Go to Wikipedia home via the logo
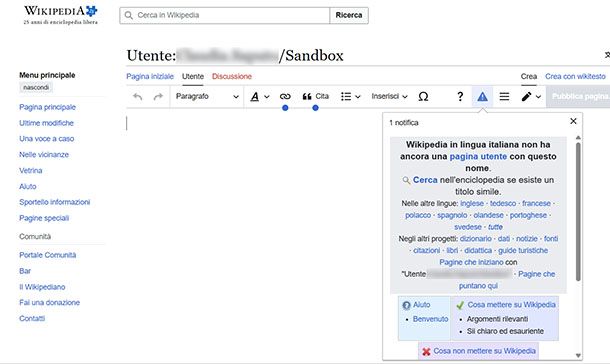The height and width of the screenshot is (364, 610). click(x=60, y=15)
